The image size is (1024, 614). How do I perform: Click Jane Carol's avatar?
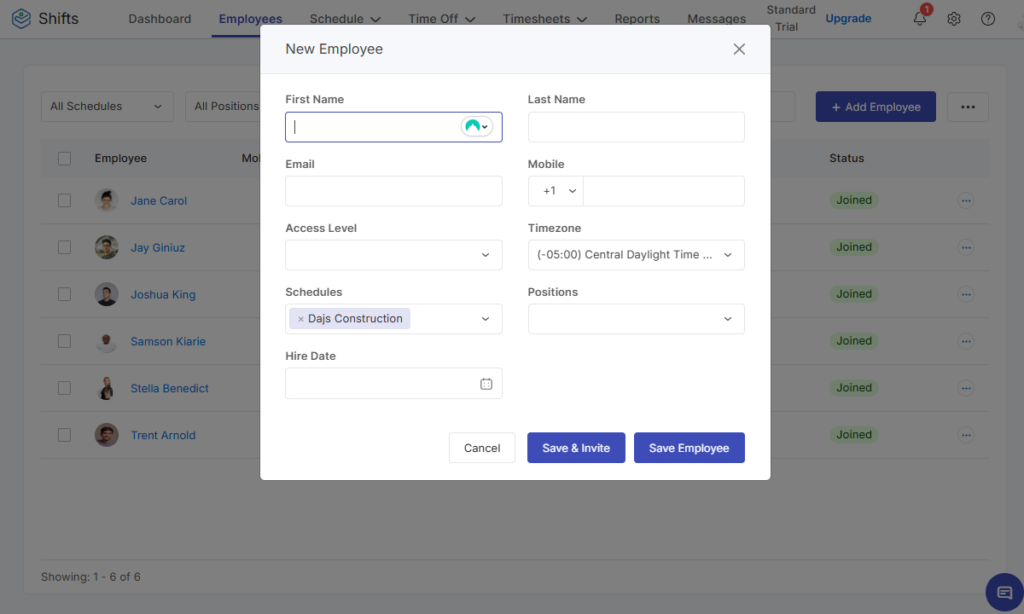point(106,201)
